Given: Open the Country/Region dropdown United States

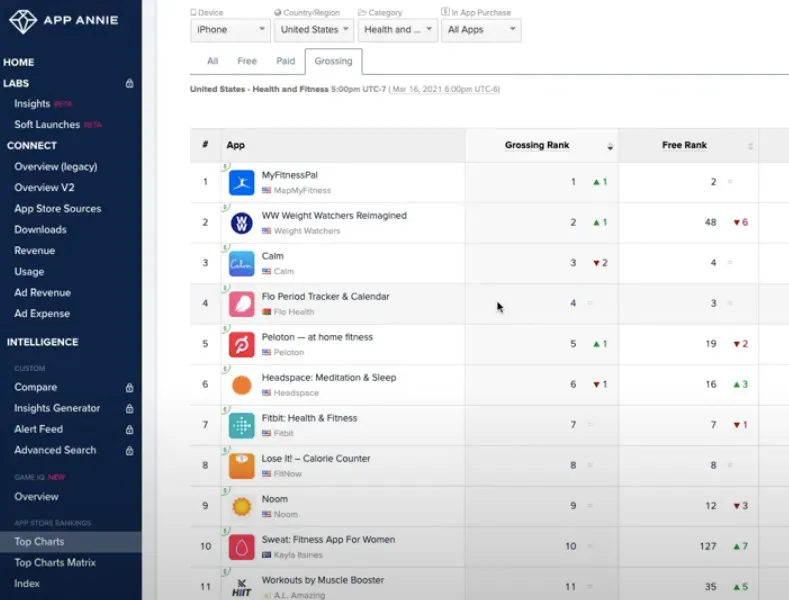Looking at the screenshot, I should pos(314,30).
